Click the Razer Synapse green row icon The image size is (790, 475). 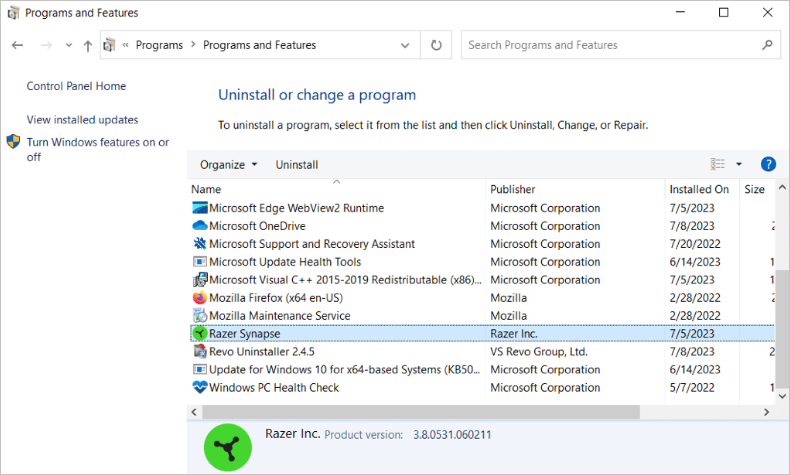click(200, 333)
